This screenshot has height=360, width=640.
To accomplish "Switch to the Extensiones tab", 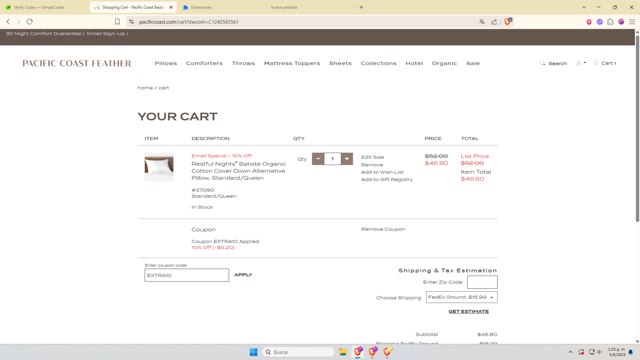I will pyautogui.click(x=201, y=7).
